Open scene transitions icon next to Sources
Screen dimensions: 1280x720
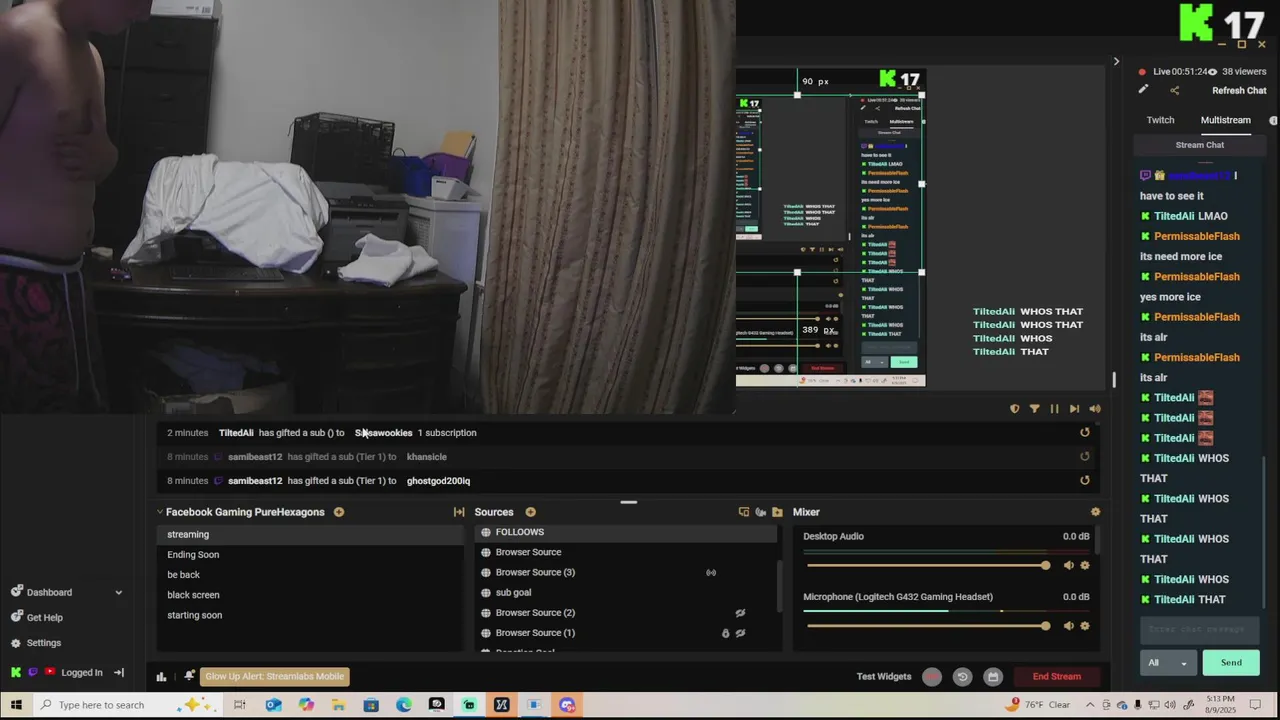tap(459, 512)
